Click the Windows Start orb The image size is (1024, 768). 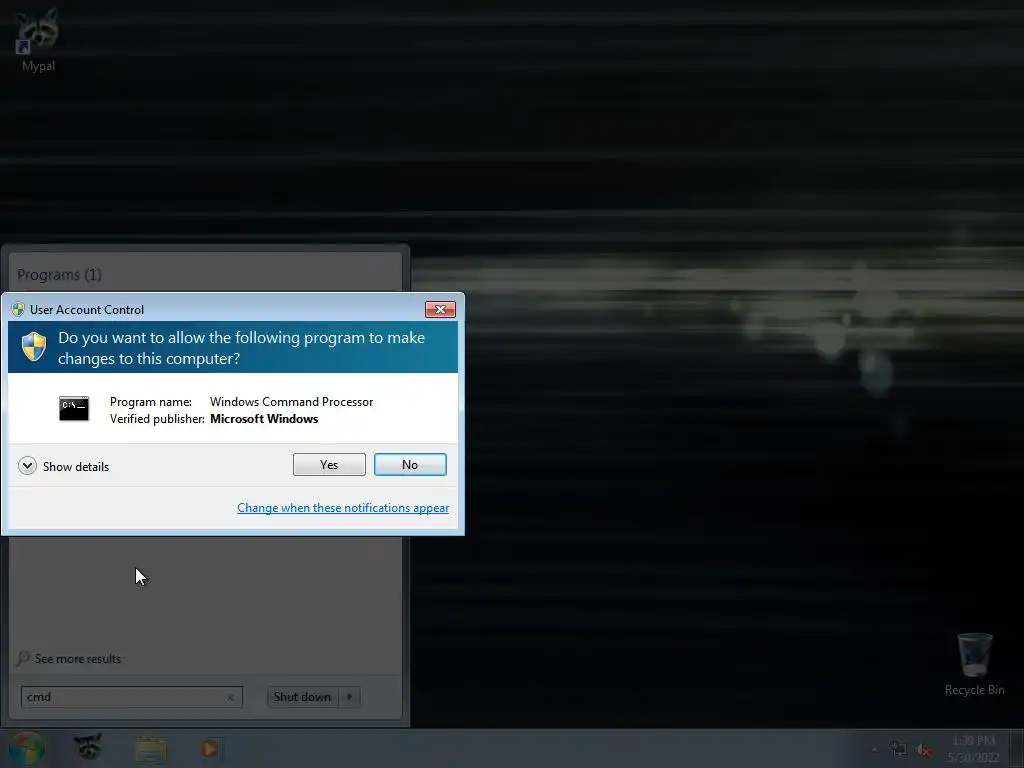pyautogui.click(x=26, y=748)
